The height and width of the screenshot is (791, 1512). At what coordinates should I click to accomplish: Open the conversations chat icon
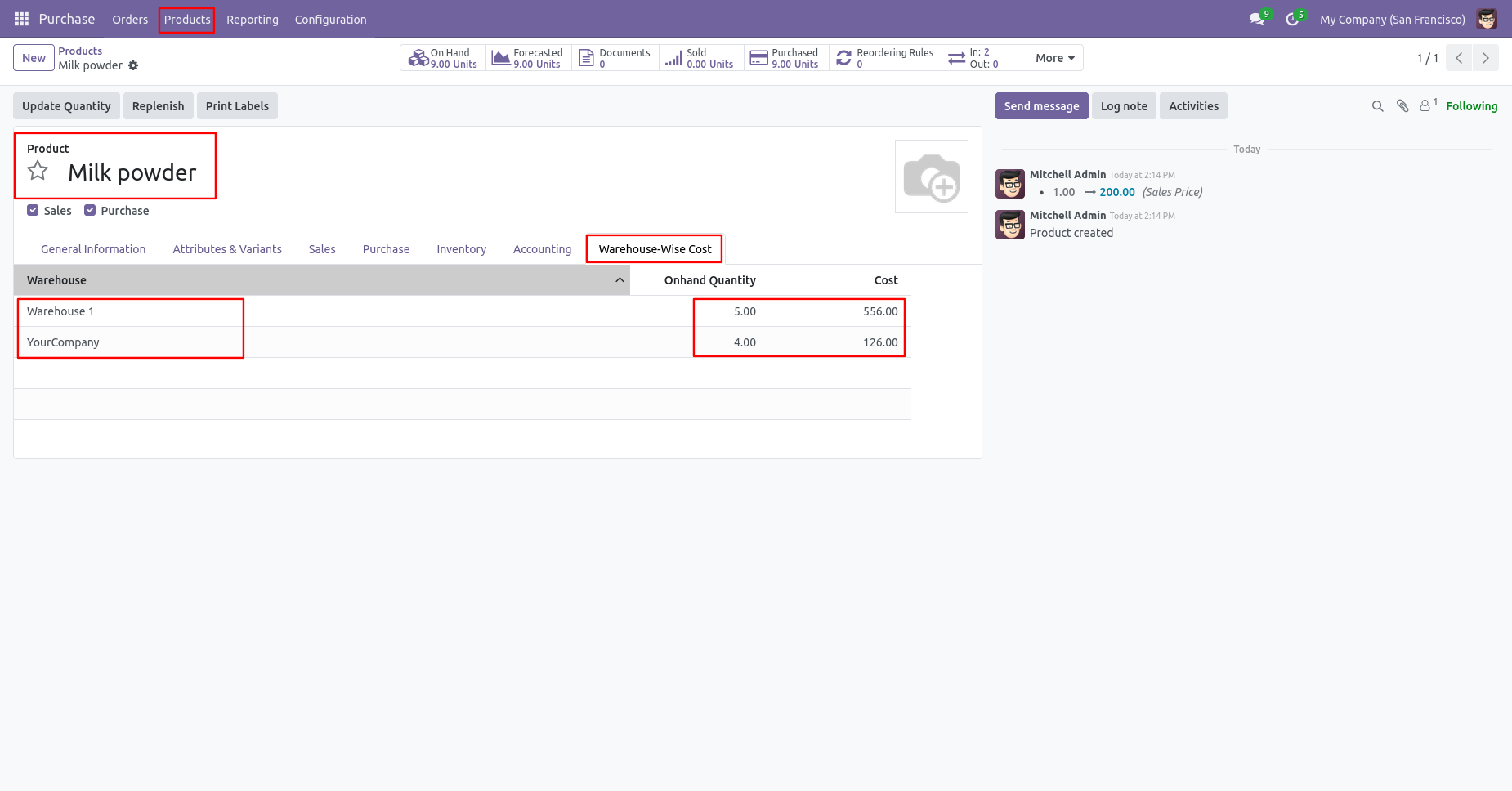point(1256,19)
